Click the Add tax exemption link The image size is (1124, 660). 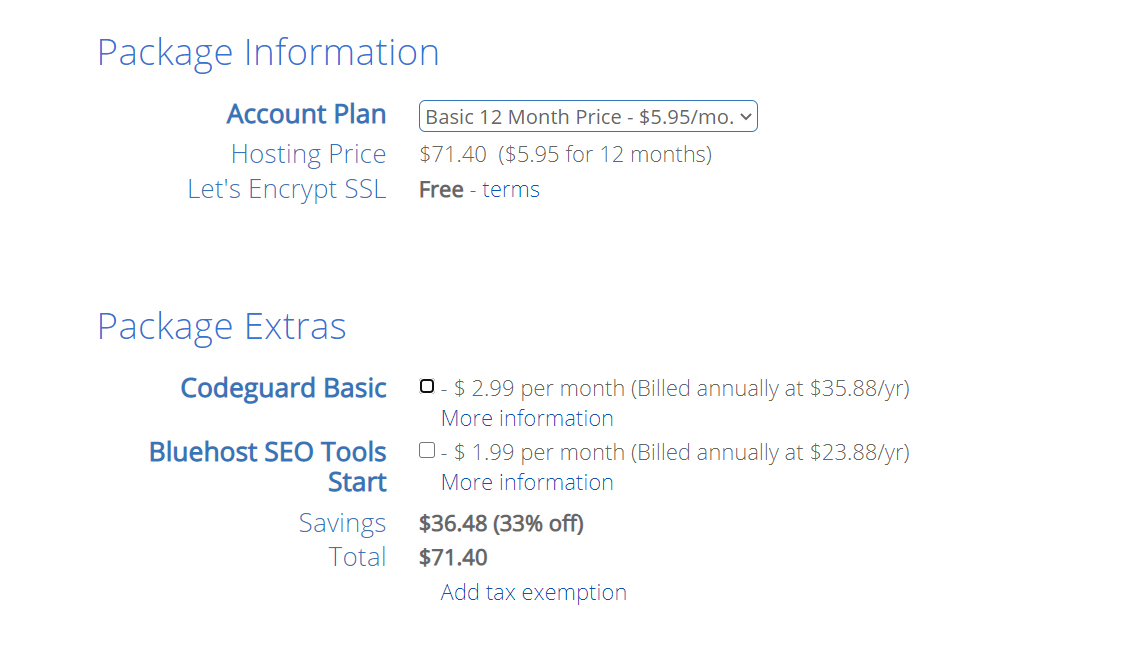tap(533, 592)
